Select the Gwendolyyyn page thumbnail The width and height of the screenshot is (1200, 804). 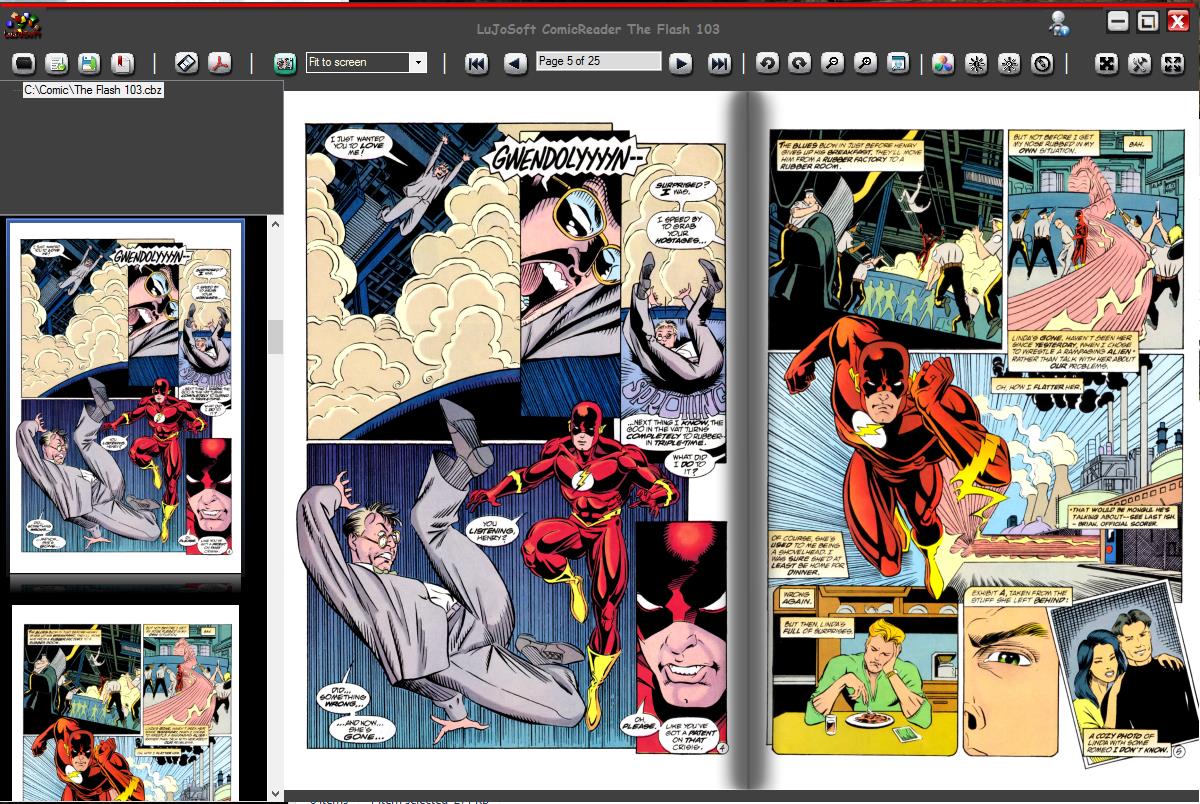125,396
